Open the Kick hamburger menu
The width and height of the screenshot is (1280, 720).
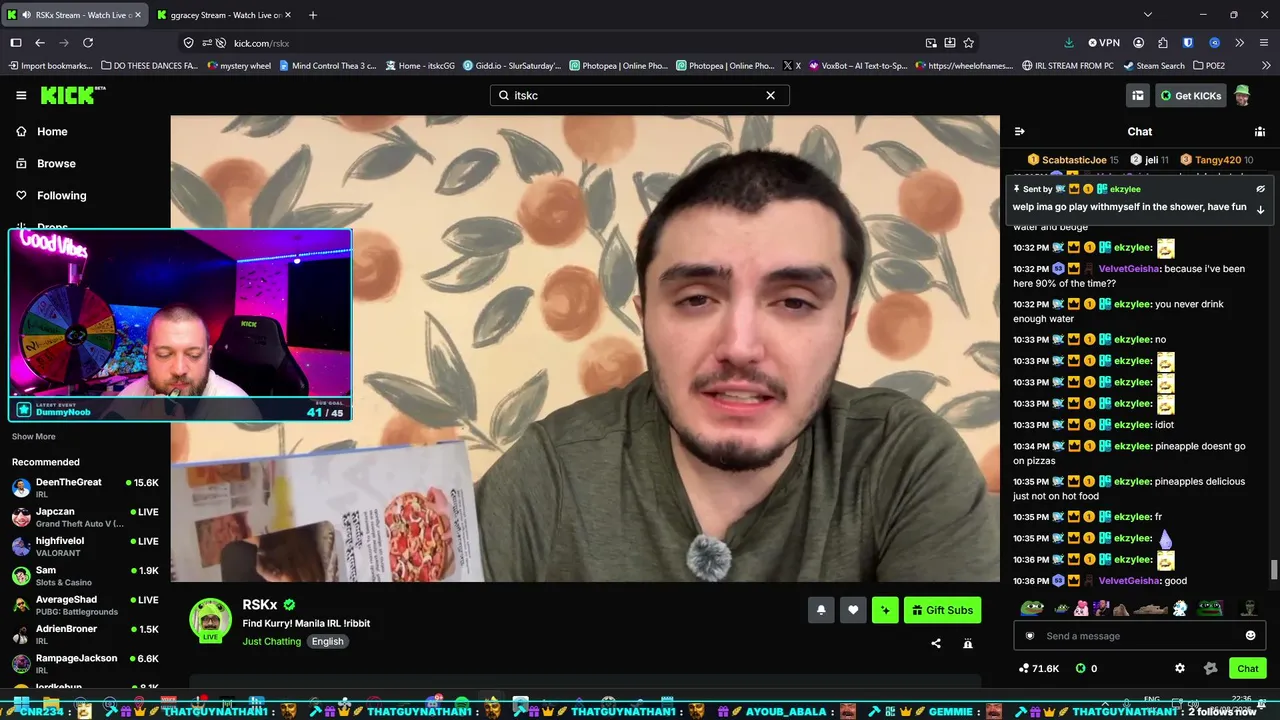tap(21, 95)
